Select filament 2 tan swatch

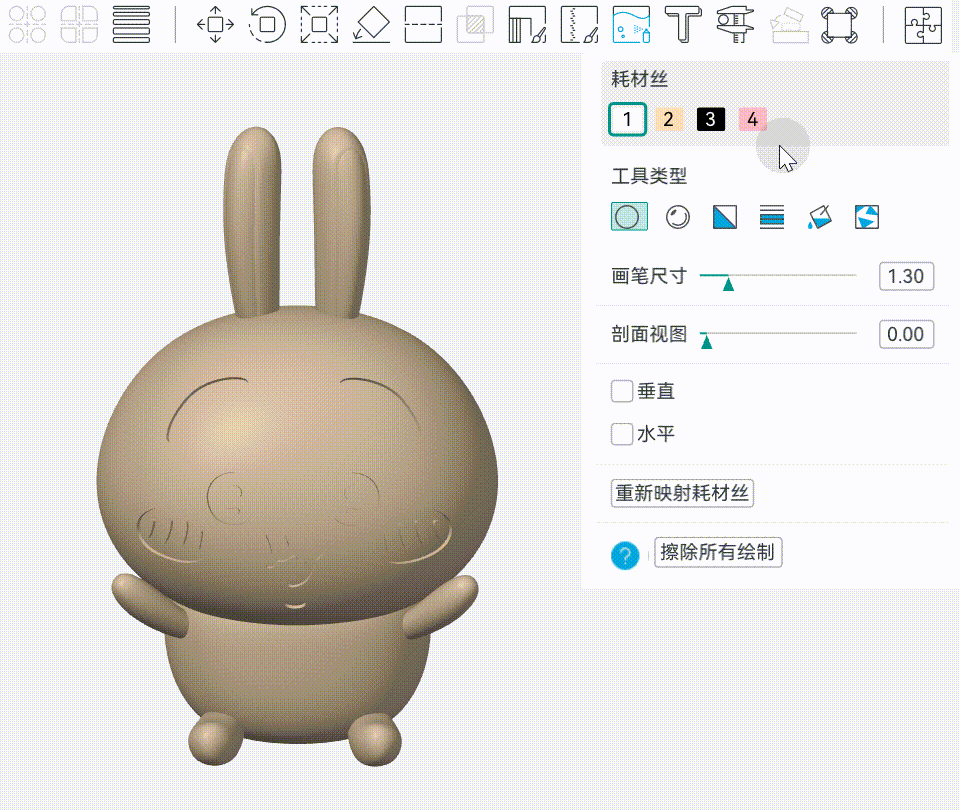click(669, 119)
